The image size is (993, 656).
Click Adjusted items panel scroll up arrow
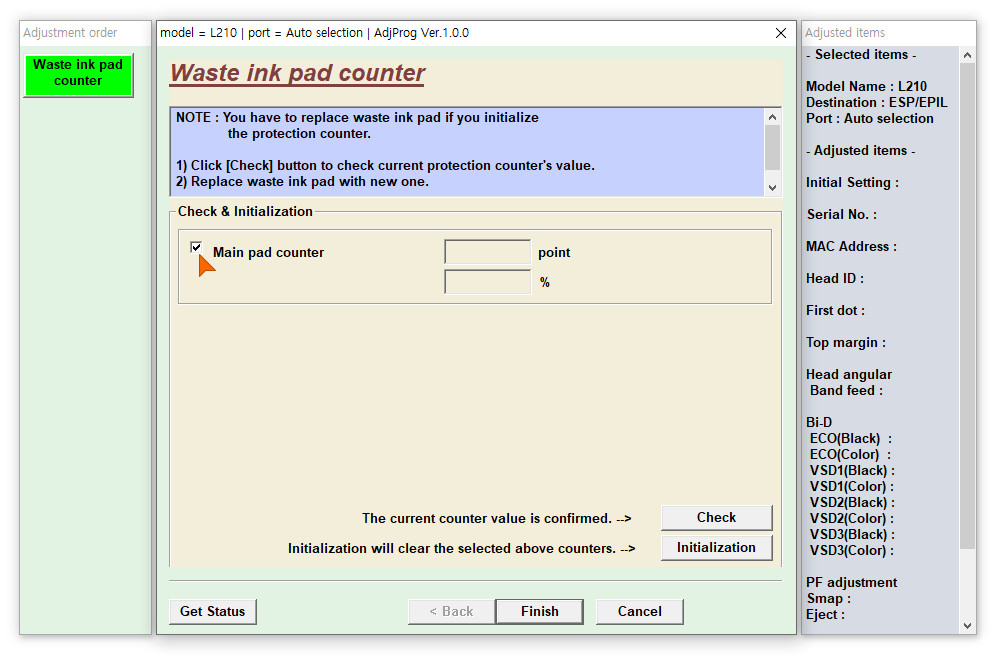[967, 55]
